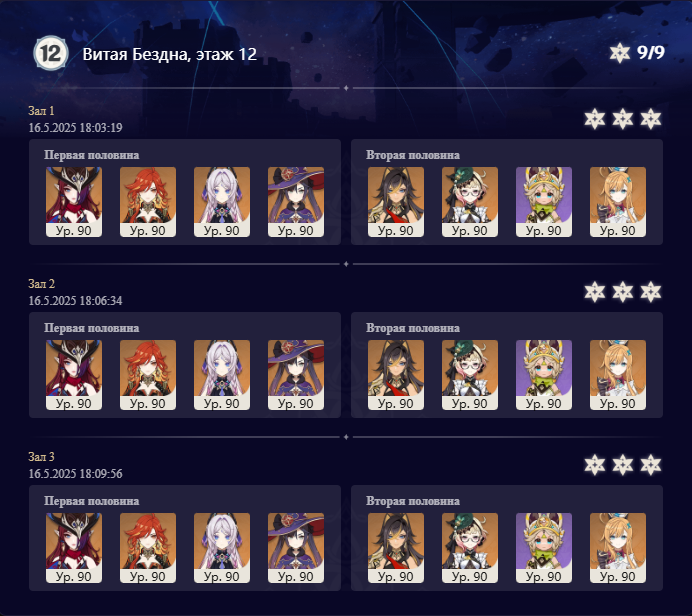The image size is (692, 616).
Task: Select orange-haired character in Зал 1 first half
Action: coord(148,202)
